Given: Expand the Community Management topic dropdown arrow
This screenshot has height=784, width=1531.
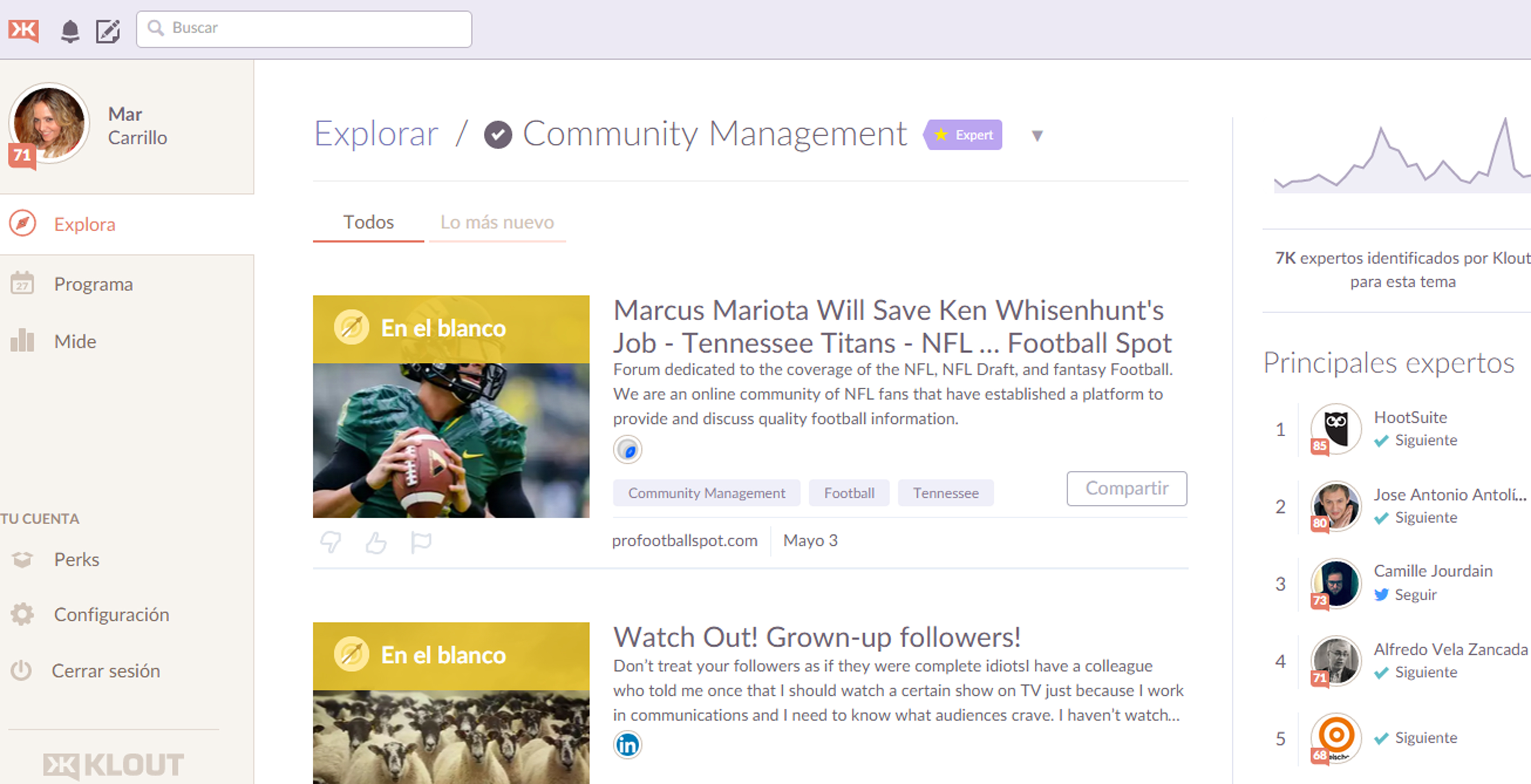Looking at the screenshot, I should 1037,136.
